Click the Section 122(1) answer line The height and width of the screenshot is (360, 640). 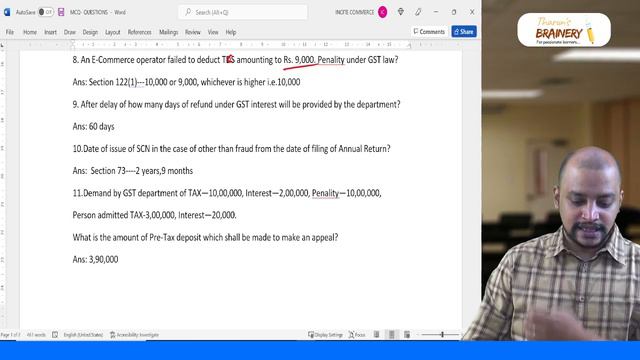click(x=186, y=82)
